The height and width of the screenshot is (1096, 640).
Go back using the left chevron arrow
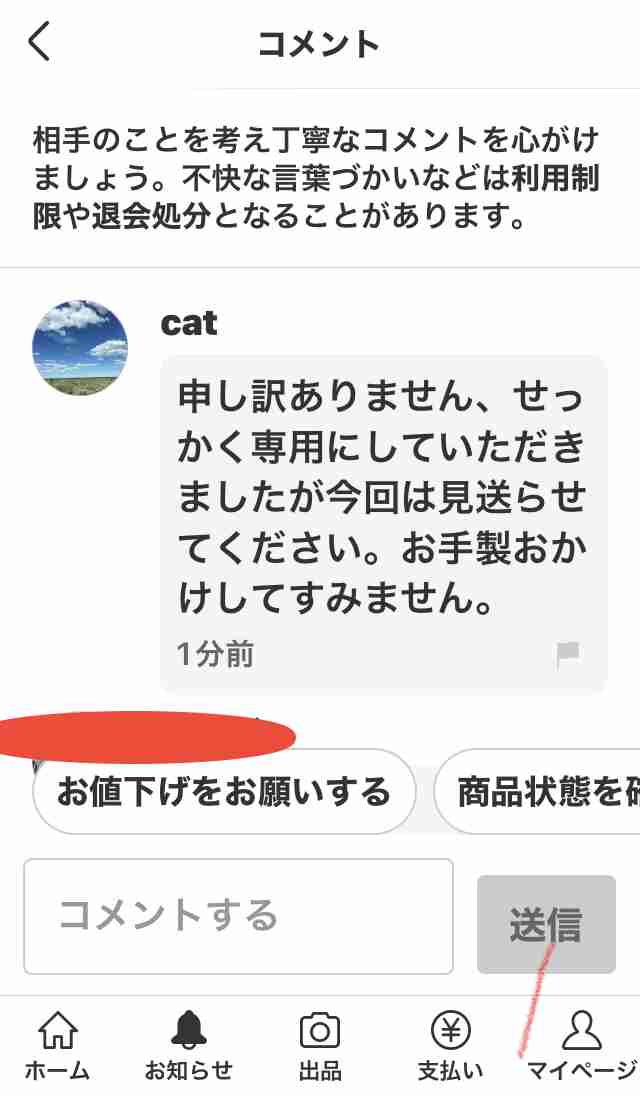point(40,41)
